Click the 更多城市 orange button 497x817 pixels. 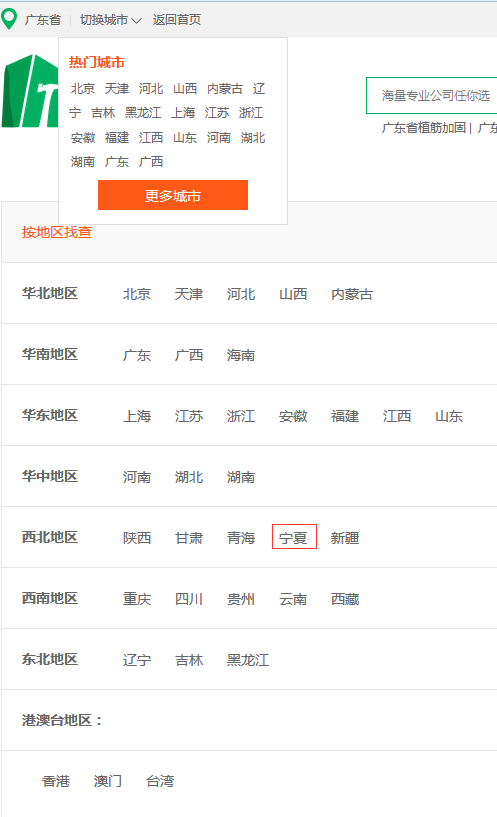173,195
